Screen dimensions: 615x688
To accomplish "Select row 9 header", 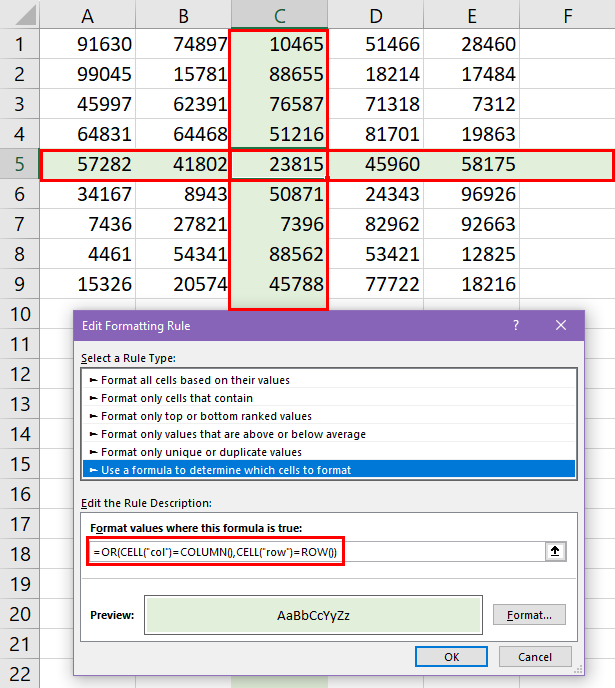I will tap(20, 284).
